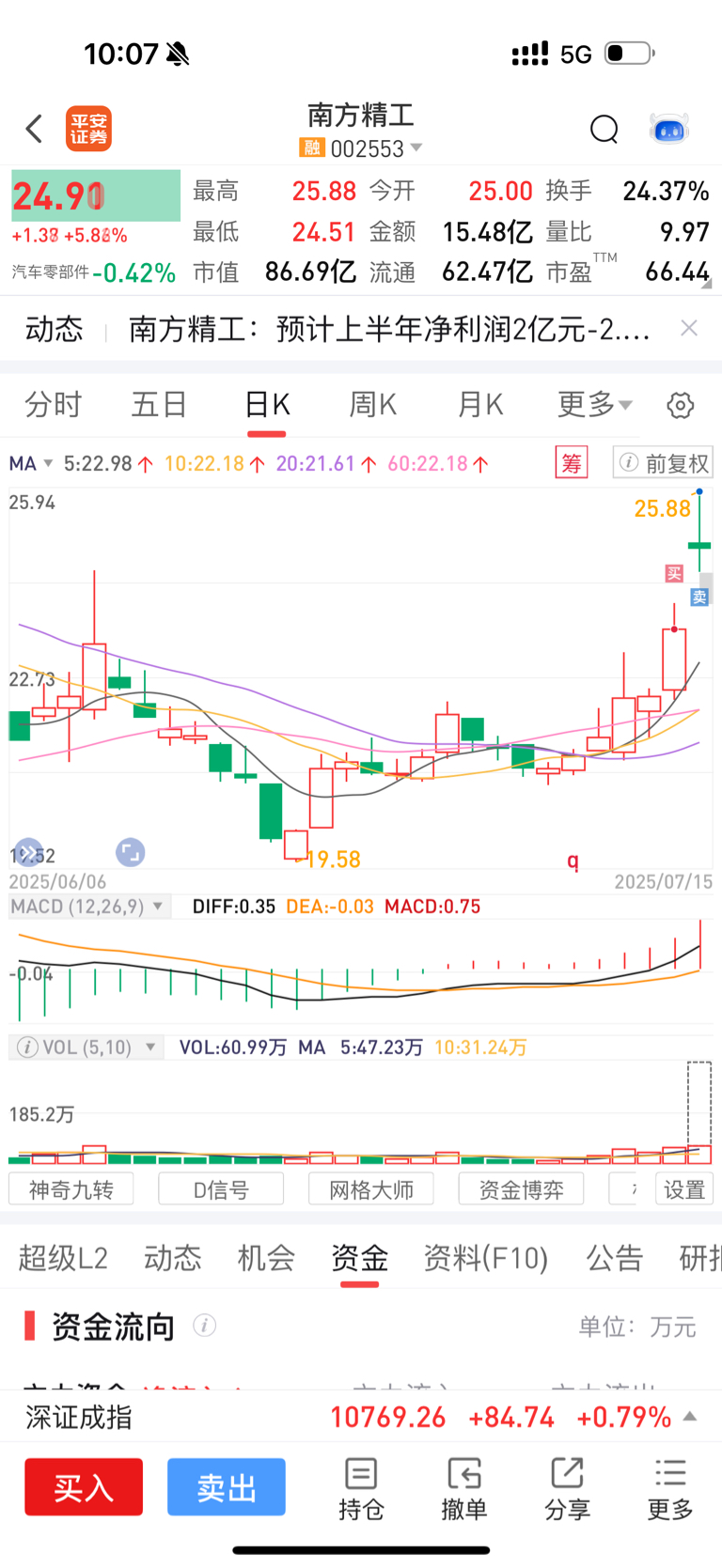Switch to 动态 info tab
Image resolution: width=722 pixels, height=1568 pixels.
coord(173,1257)
